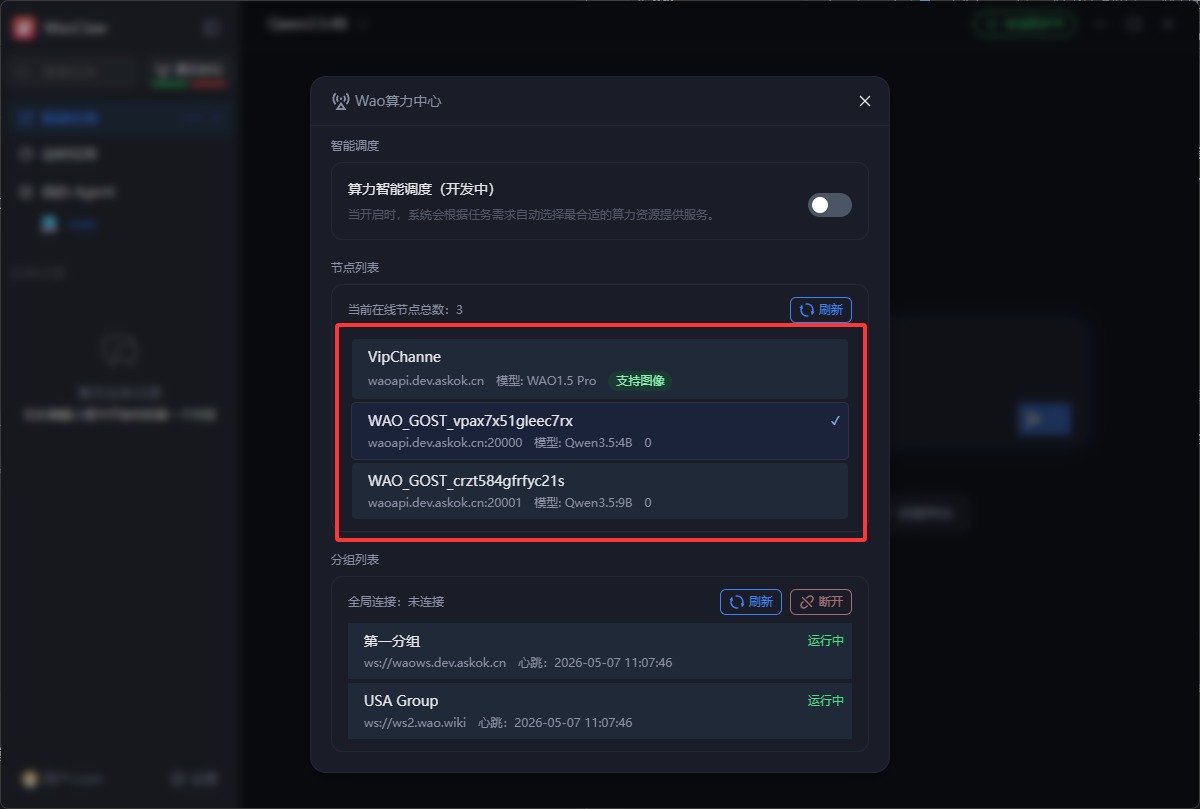The image size is (1200, 809).
Task: Click 运行中 status of USA Group
Action: coord(826,701)
